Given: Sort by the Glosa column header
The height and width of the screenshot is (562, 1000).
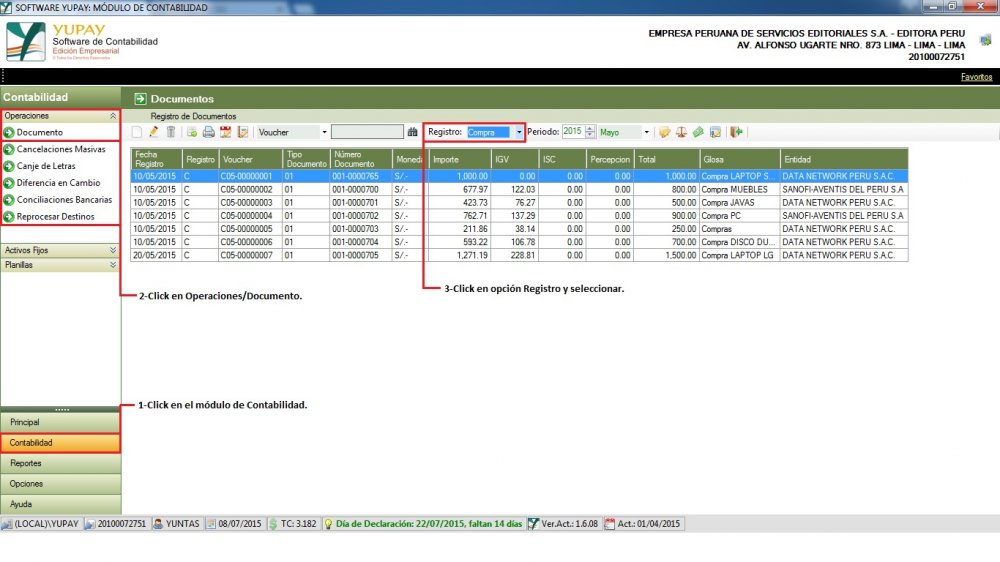Looking at the screenshot, I should [740, 159].
